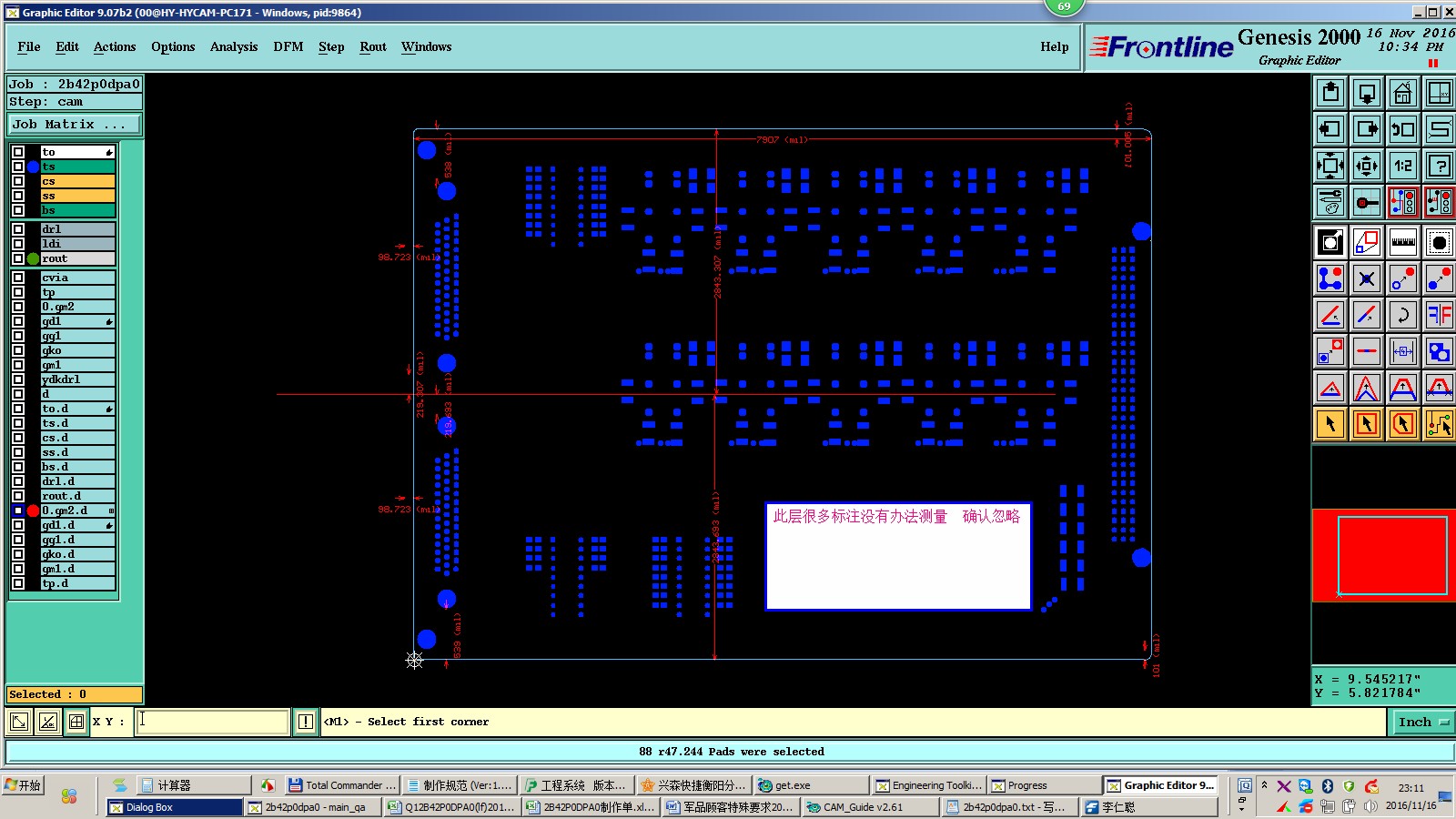Open the Windows Start button
1456x819 pixels.
[24, 785]
